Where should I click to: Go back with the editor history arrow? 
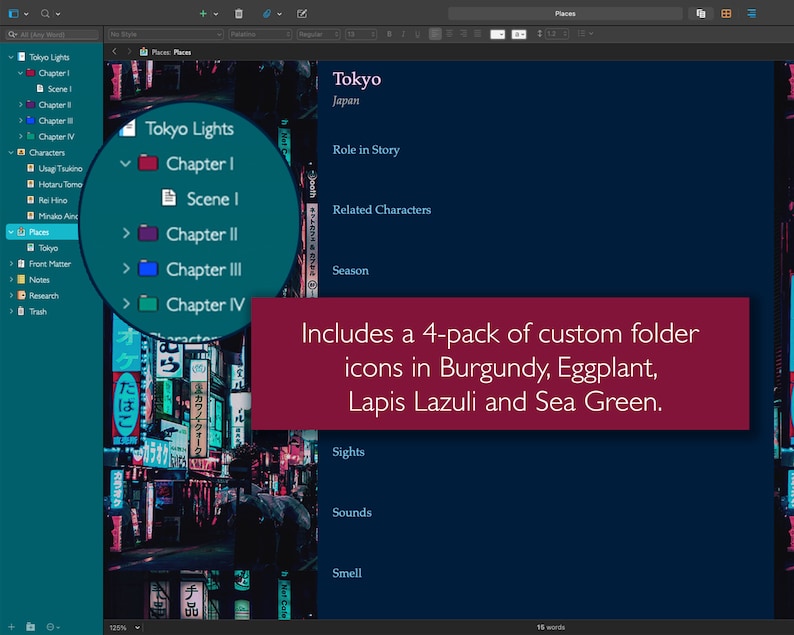click(114, 52)
